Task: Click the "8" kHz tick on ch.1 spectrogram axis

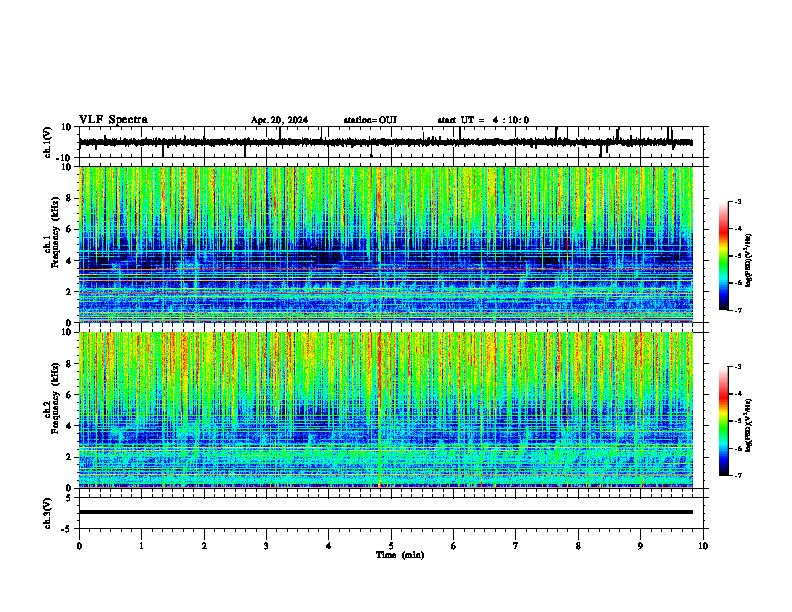Action: [69, 198]
